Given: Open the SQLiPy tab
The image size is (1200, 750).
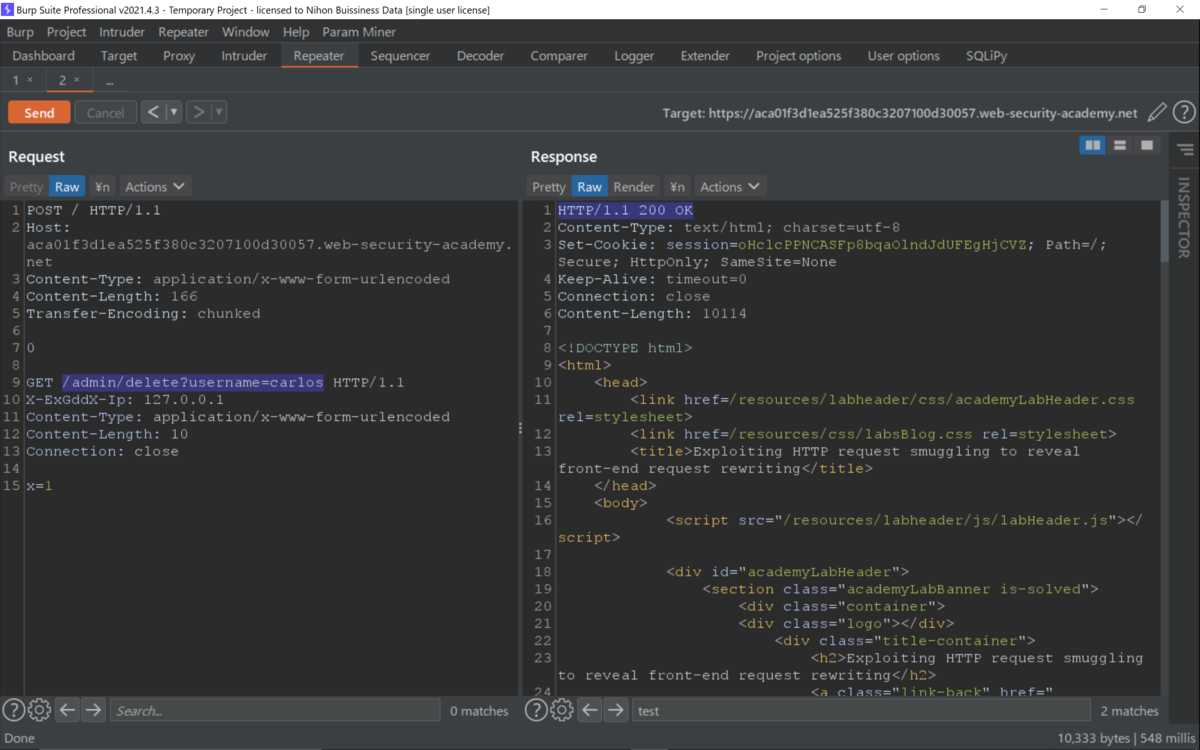Looking at the screenshot, I should (986, 56).
